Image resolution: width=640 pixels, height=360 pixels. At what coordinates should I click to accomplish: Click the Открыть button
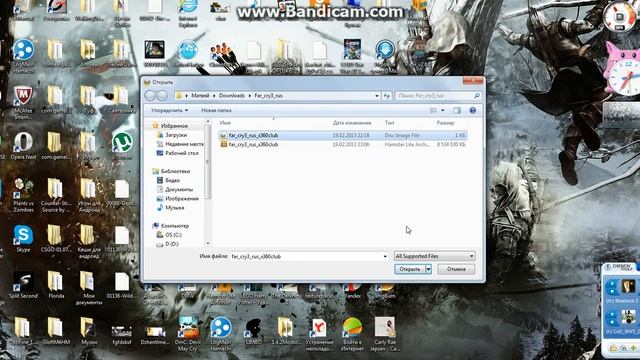click(x=410, y=269)
